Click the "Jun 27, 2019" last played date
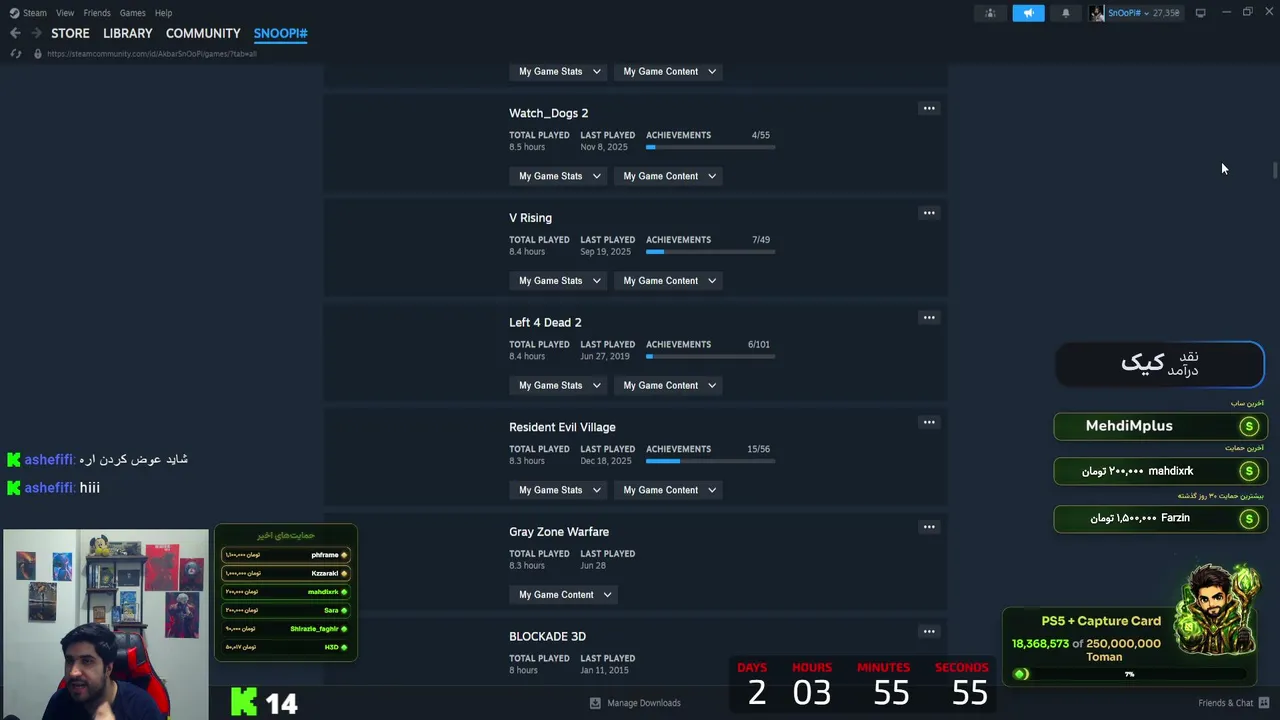 (605, 356)
